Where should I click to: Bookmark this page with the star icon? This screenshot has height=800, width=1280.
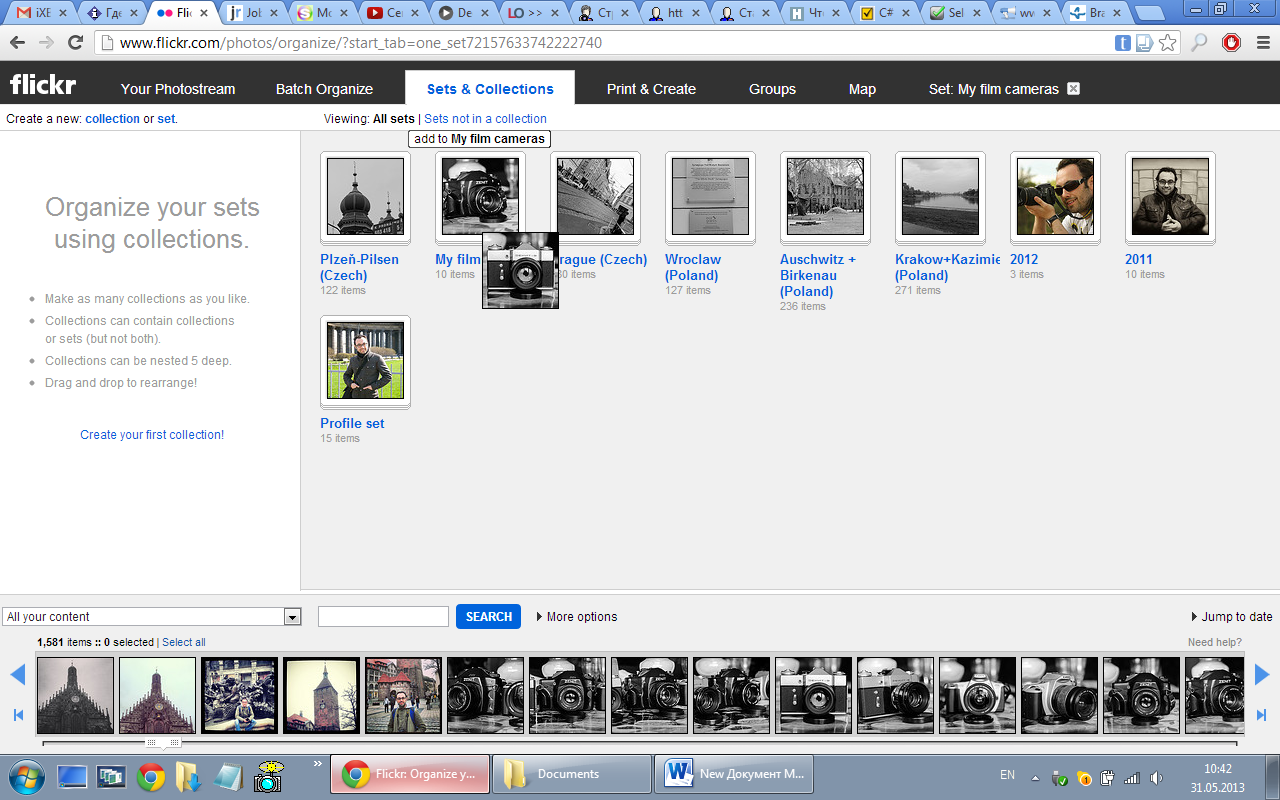[1167, 43]
